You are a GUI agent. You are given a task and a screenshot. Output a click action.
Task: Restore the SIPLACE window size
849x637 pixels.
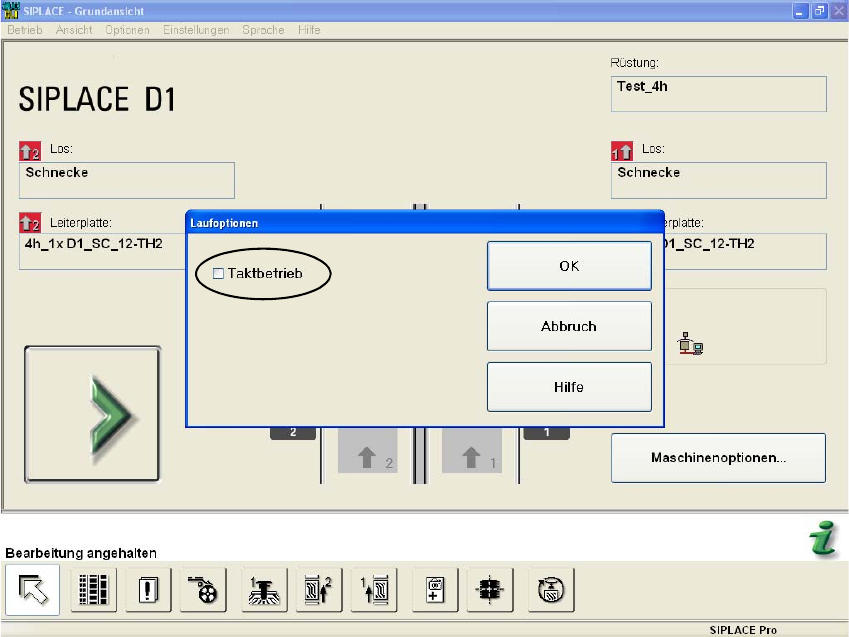point(820,11)
